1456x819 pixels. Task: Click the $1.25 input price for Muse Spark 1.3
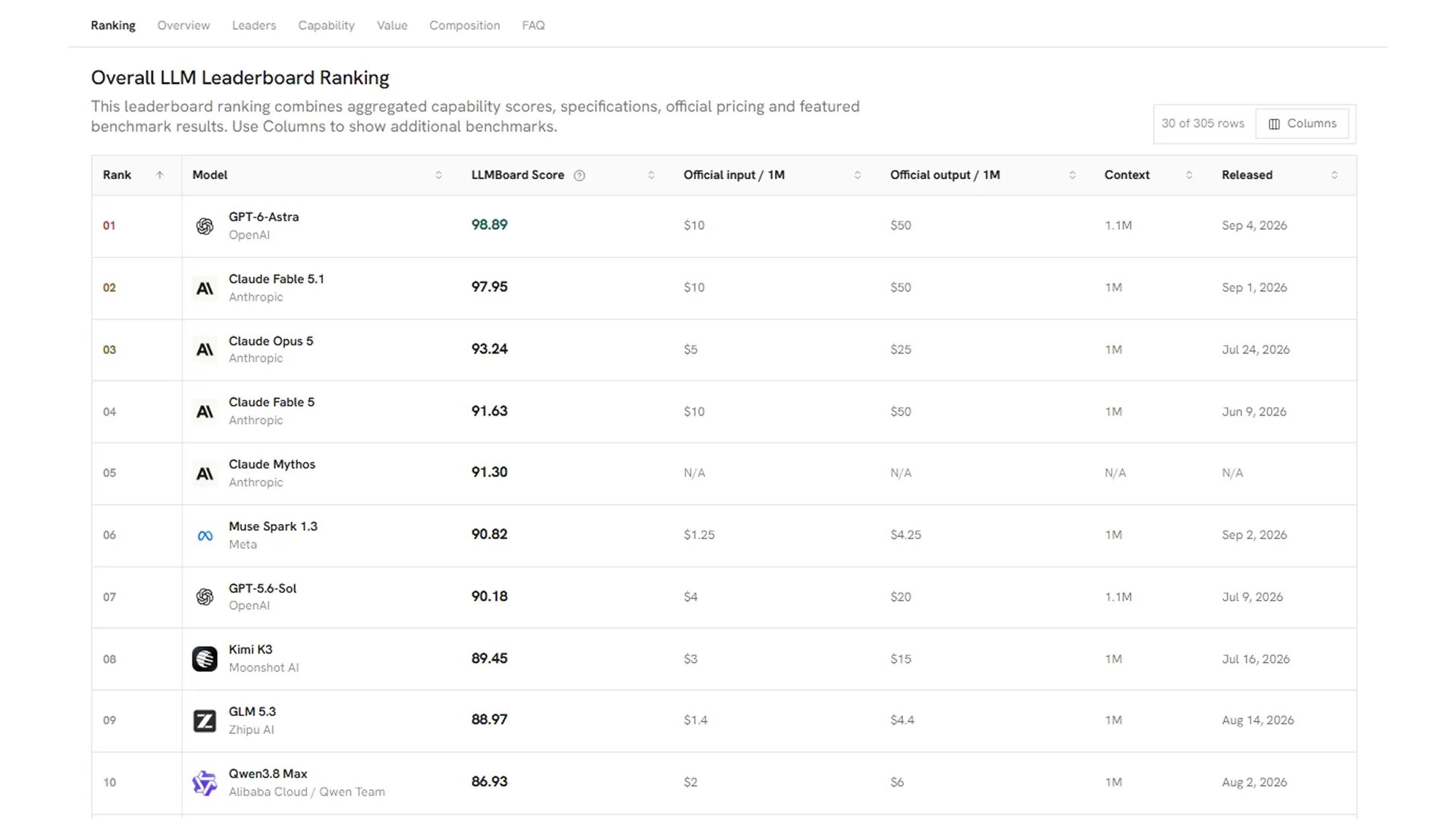(699, 535)
